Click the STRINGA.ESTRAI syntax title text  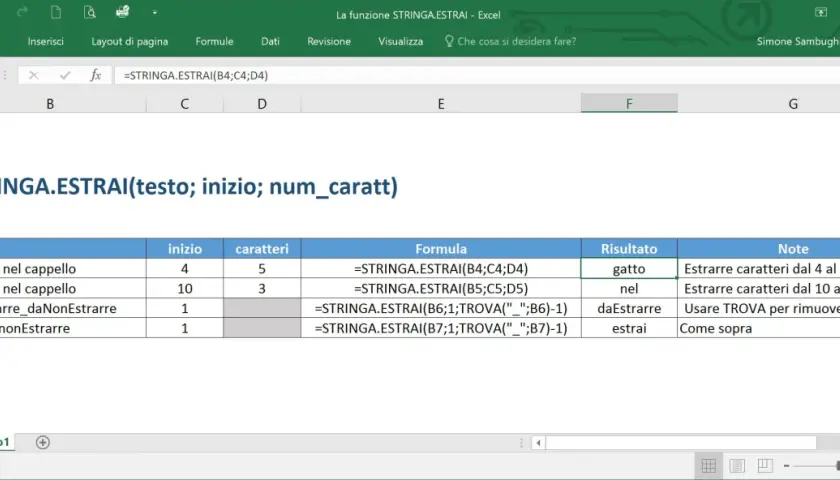click(199, 187)
